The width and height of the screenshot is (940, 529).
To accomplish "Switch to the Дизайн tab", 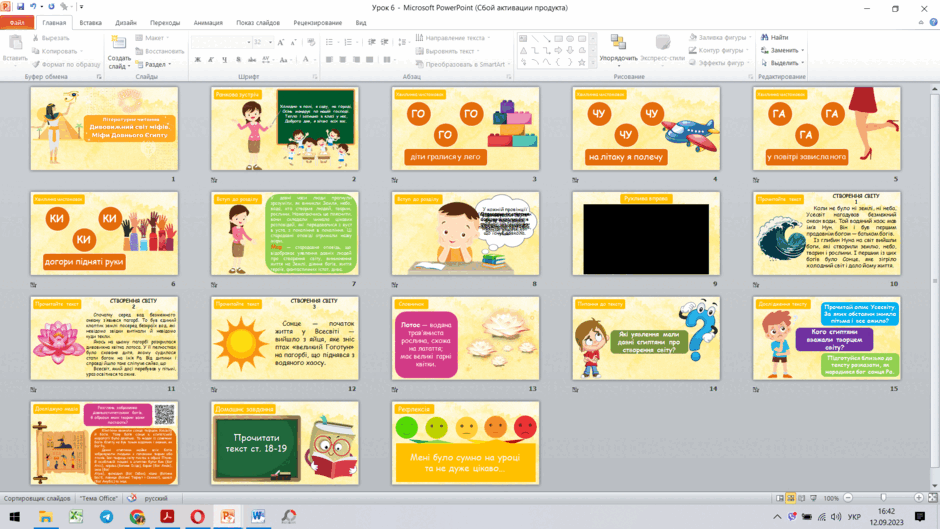I will [126, 23].
